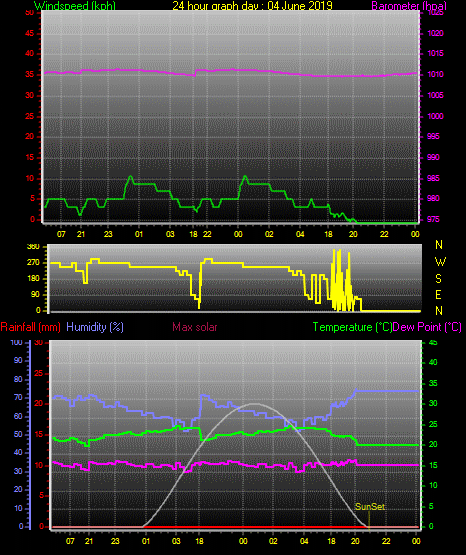Click temperature axis value 35
The height and width of the screenshot is (555, 466).
pos(433,383)
